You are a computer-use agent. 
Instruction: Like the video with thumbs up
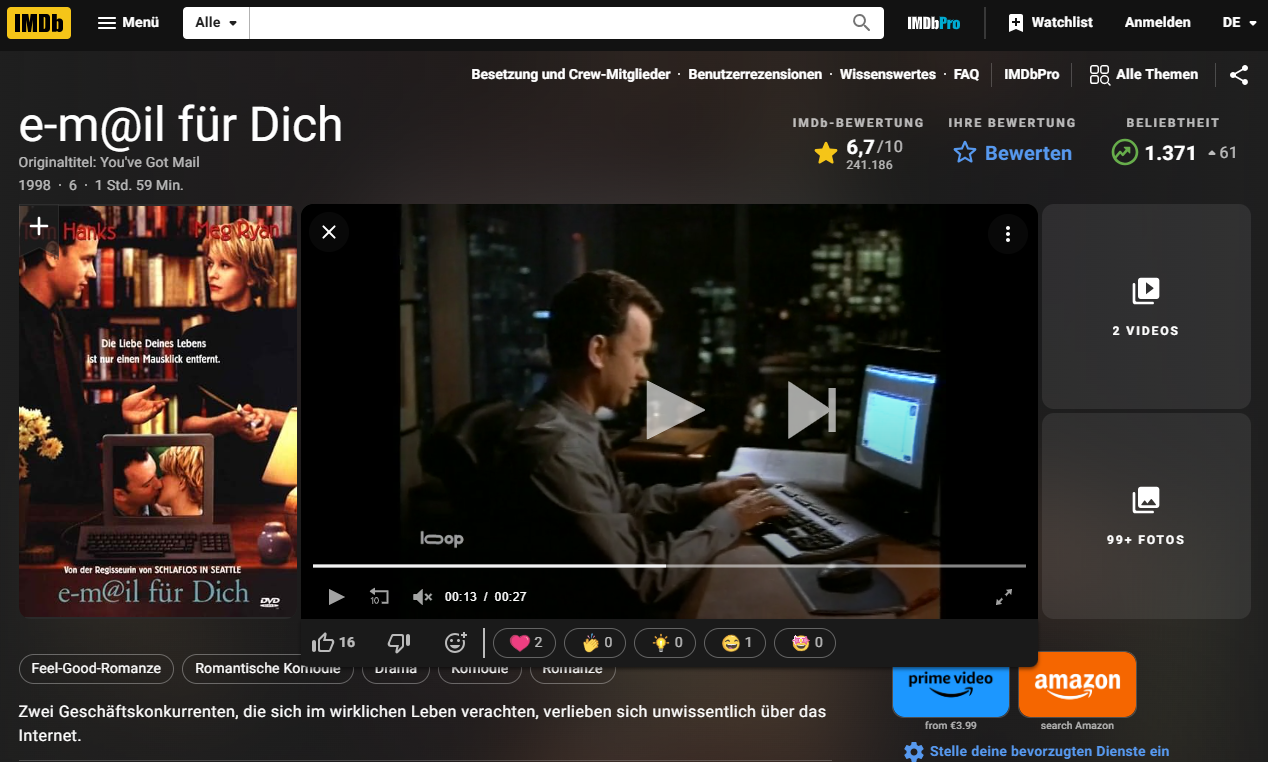(x=324, y=643)
